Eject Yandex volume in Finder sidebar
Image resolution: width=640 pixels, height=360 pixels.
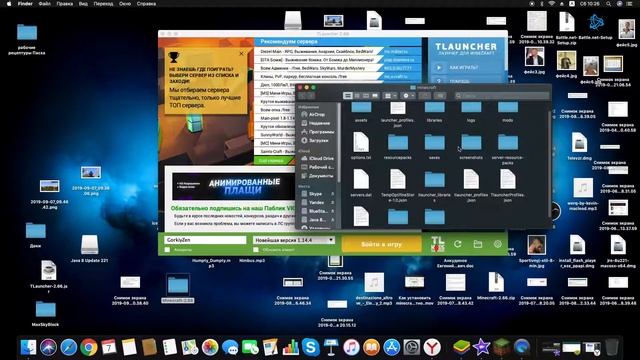[333, 202]
